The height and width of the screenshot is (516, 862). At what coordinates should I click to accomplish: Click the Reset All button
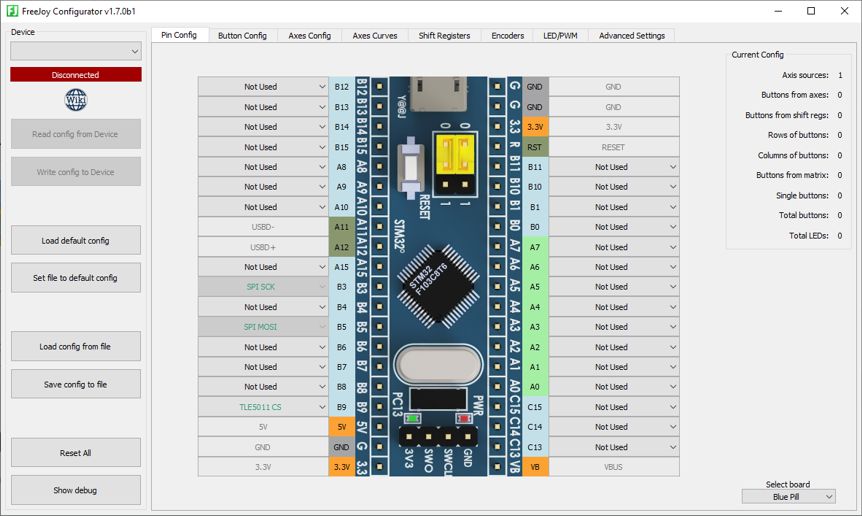76,453
